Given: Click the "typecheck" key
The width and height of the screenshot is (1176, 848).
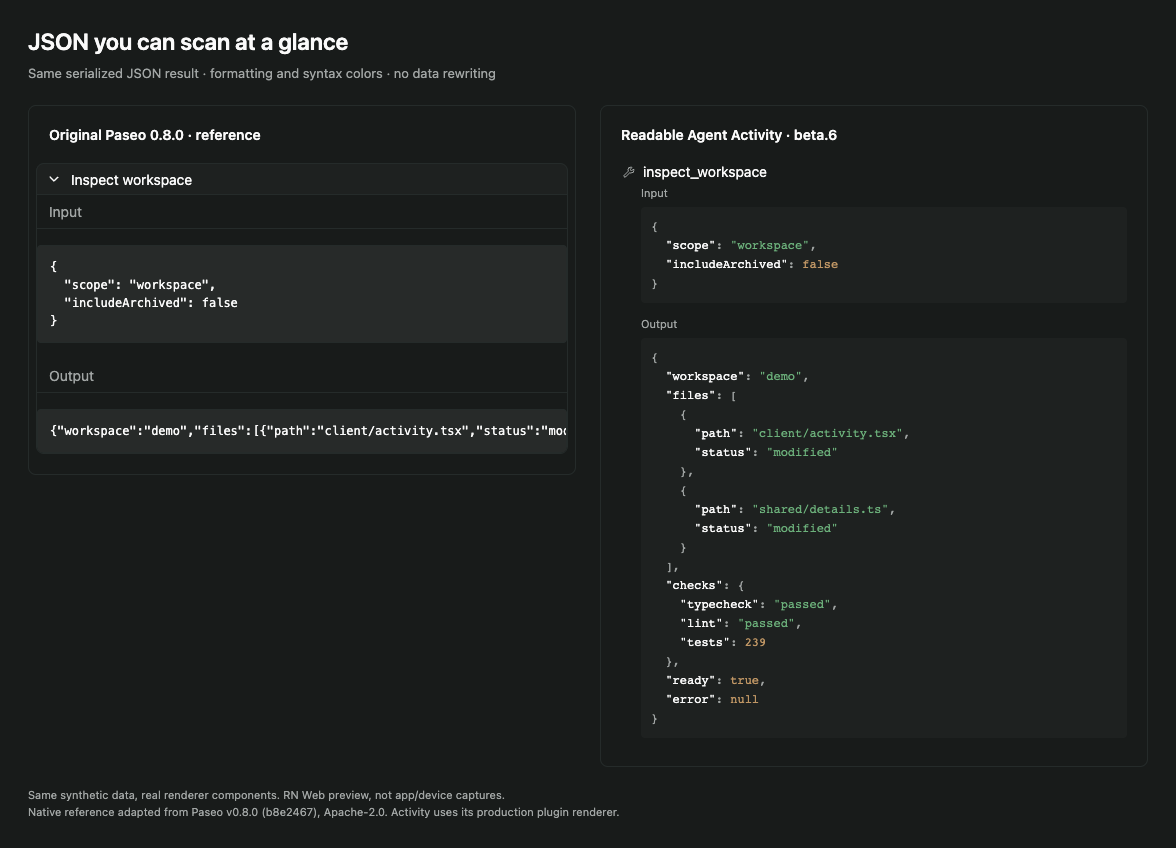Looking at the screenshot, I should coord(720,604).
